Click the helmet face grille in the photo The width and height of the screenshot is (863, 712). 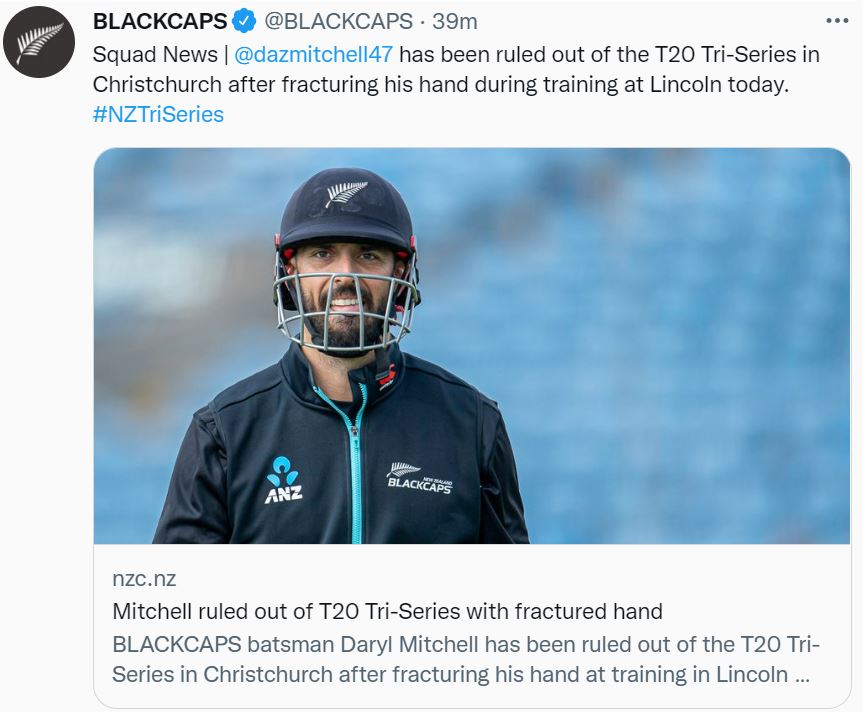click(346, 311)
